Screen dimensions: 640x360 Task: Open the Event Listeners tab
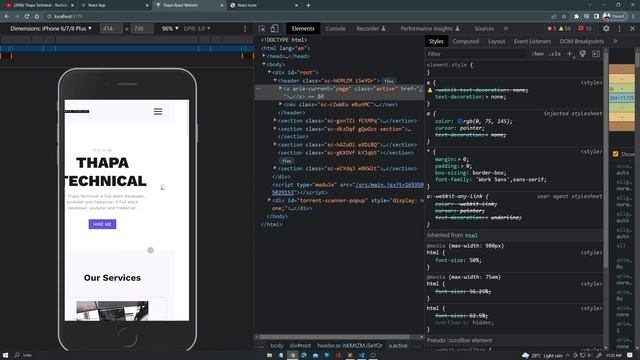532,41
